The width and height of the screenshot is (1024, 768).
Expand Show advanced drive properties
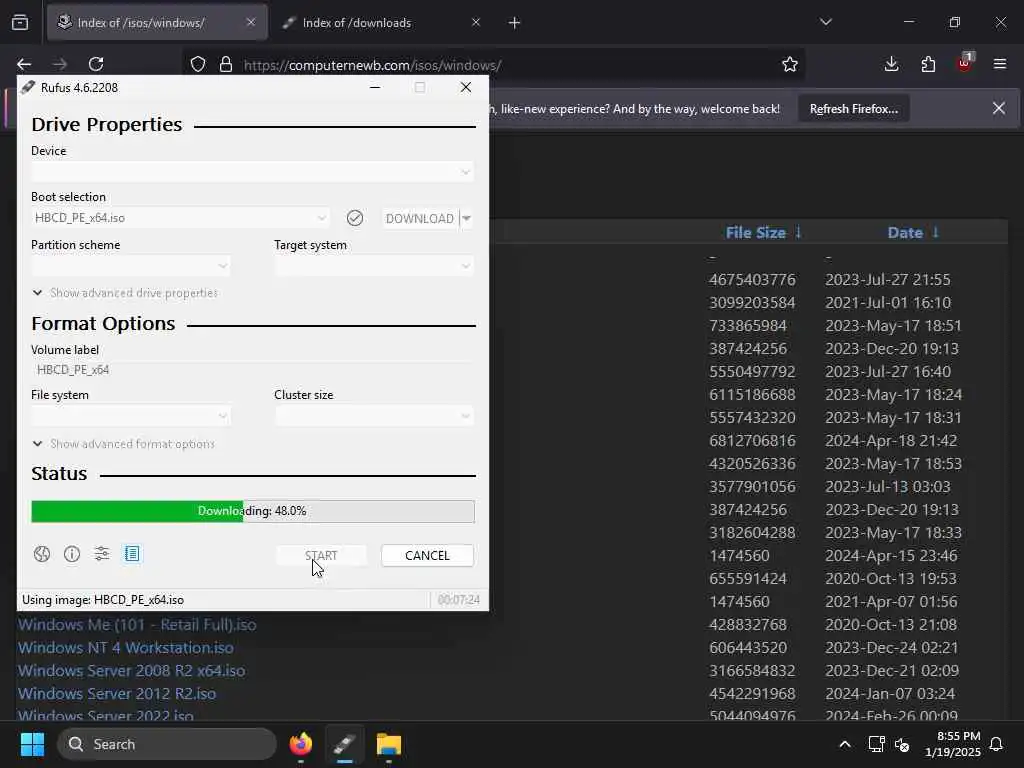125,293
